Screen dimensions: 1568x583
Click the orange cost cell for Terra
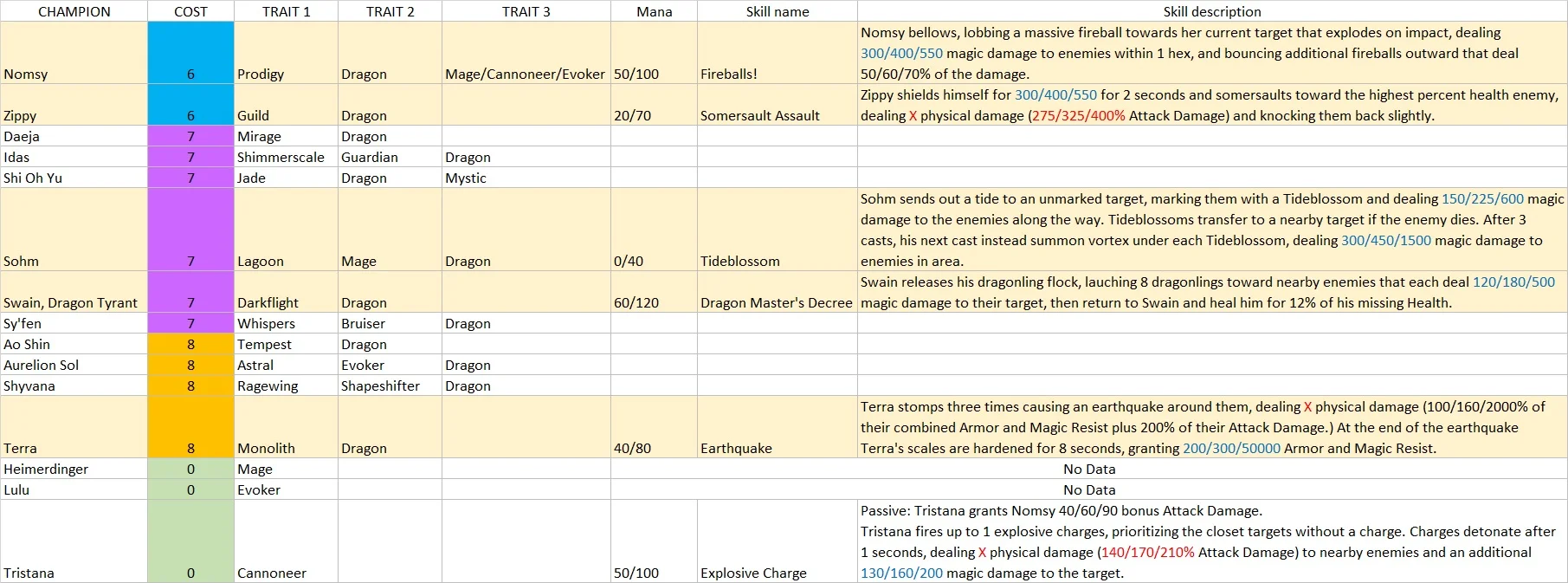point(190,427)
